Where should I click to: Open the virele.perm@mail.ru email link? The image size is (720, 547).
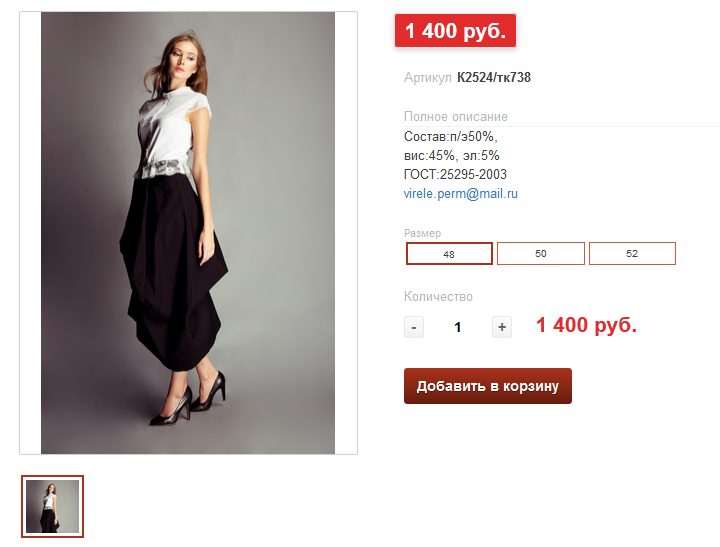tap(460, 193)
